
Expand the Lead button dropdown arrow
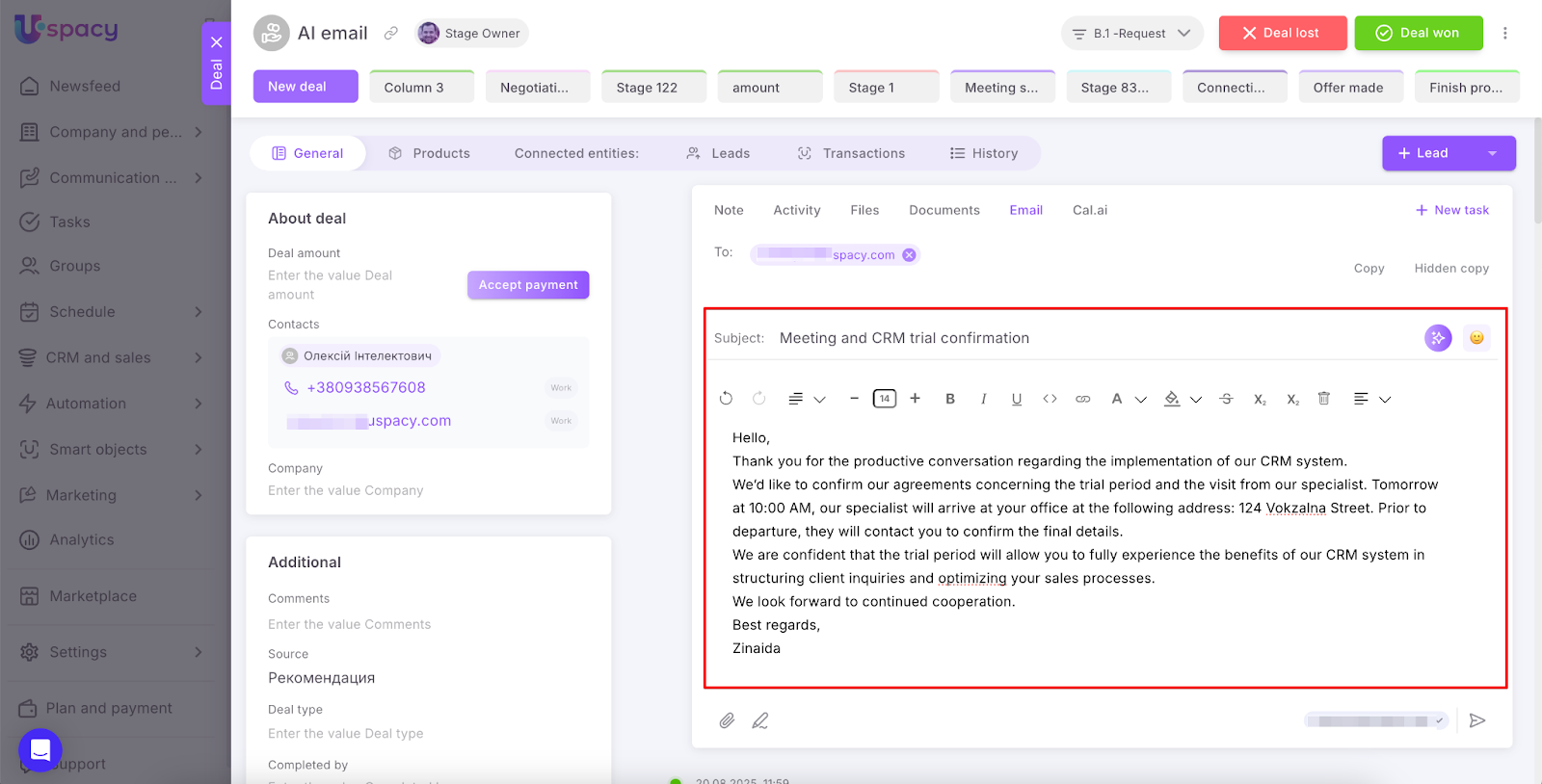pyautogui.click(x=1492, y=153)
